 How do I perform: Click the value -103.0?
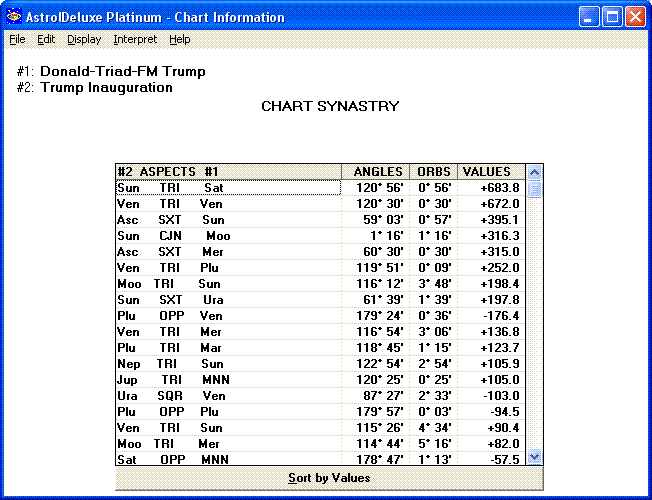[x=501, y=396]
